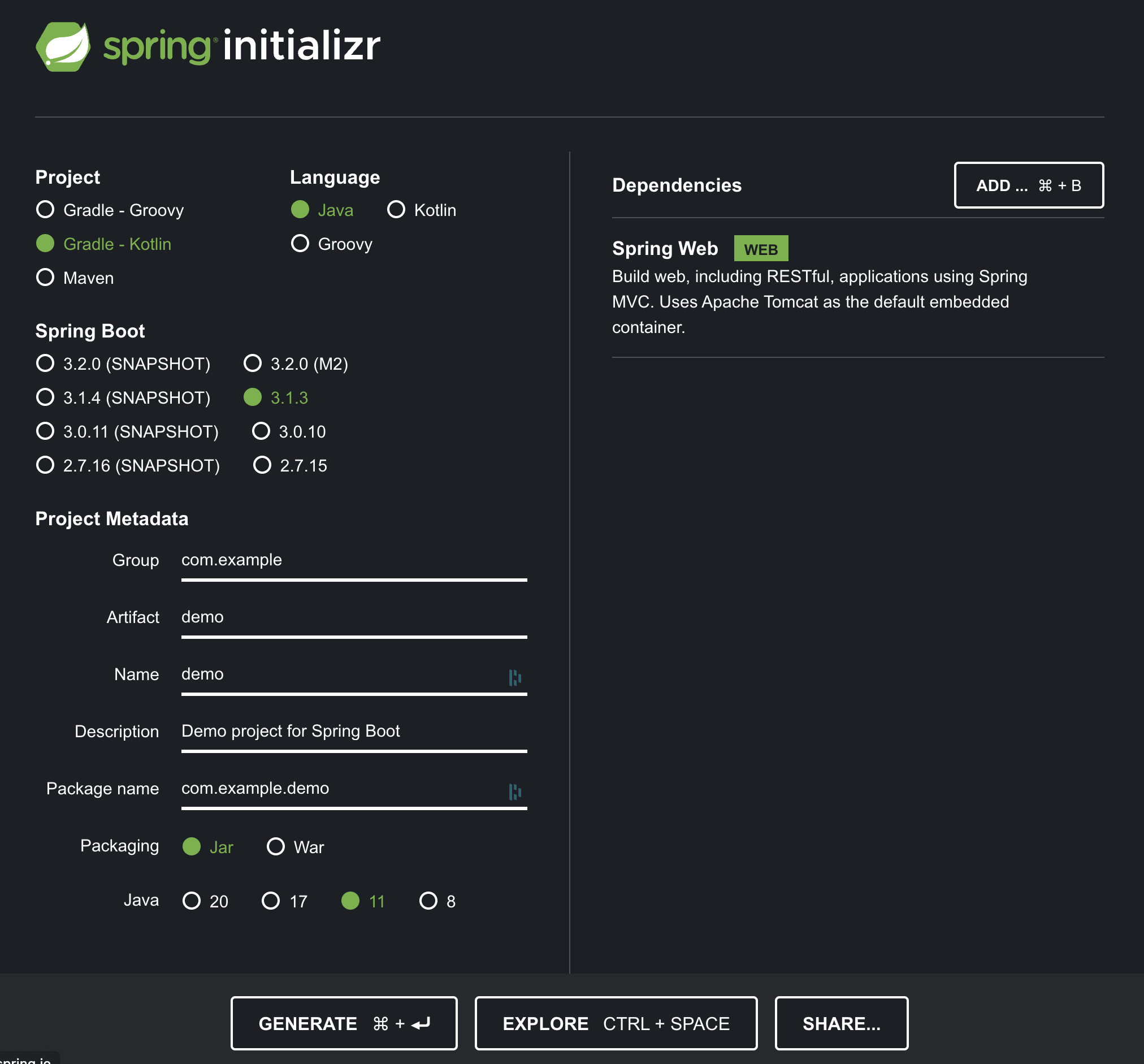Click the password manager icon in Name field
The width and height of the screenshot is (1144, 1064).
pyautogui.click(x=514, y=677)
